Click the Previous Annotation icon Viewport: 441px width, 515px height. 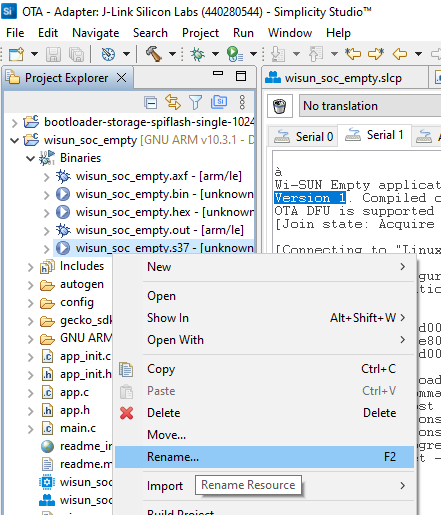coord(316,54)
